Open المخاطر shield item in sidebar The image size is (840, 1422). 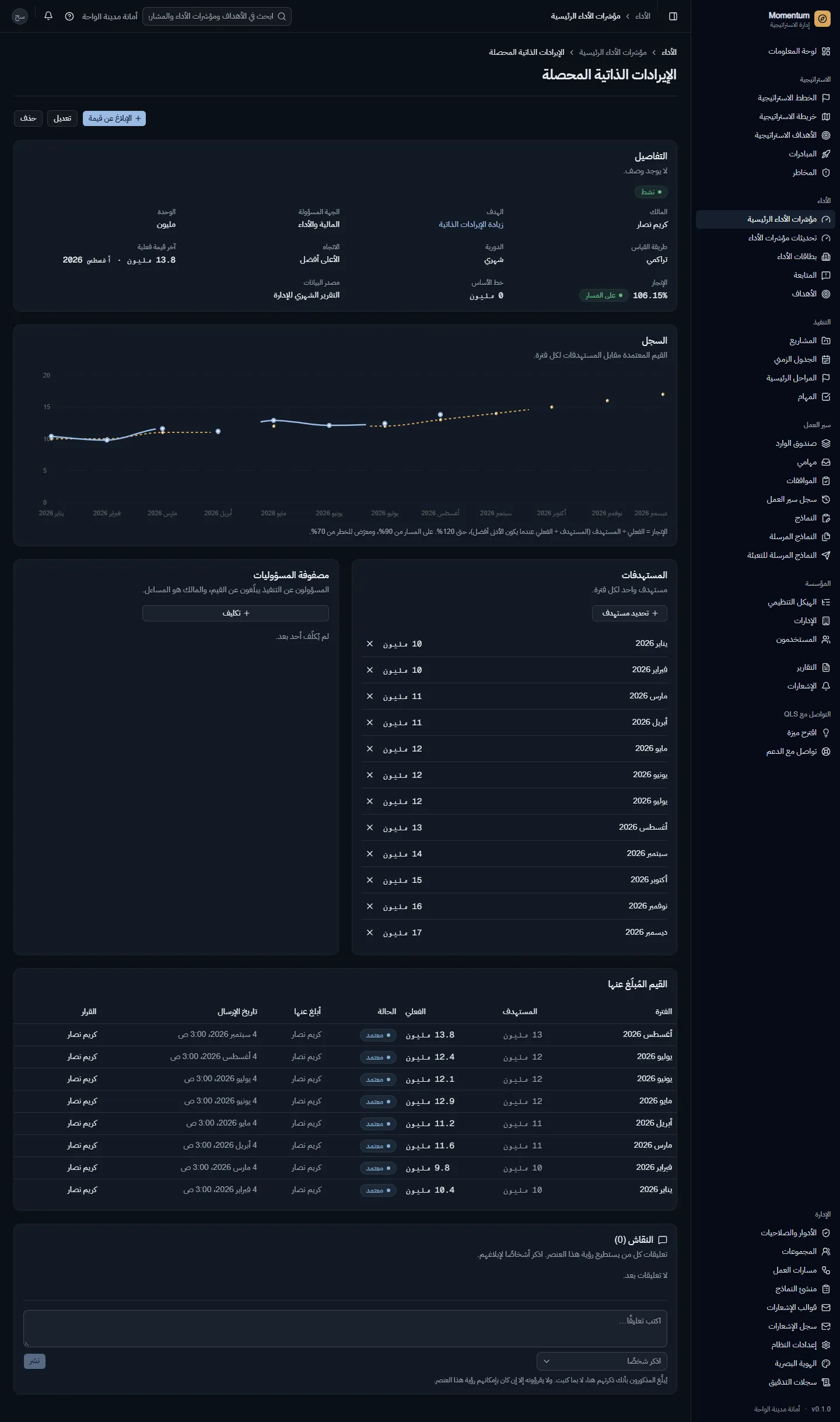[765, 173]
